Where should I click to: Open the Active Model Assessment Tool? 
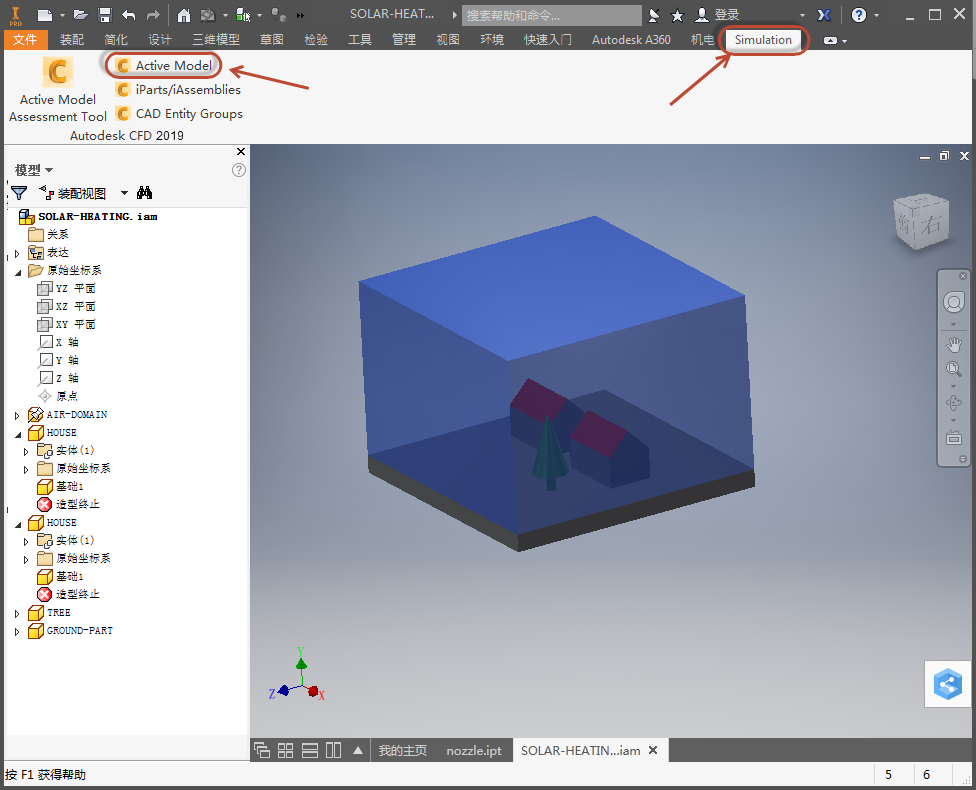[57, 89]
